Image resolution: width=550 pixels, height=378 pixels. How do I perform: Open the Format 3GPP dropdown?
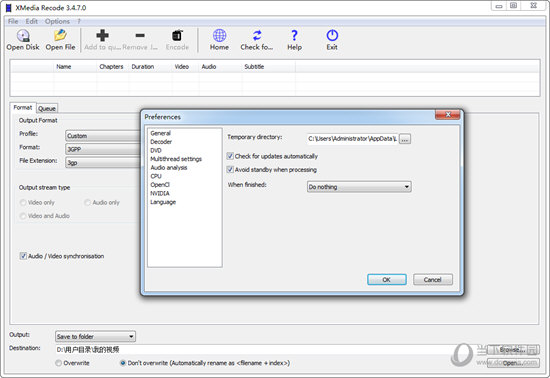click(x=103, y=149)
